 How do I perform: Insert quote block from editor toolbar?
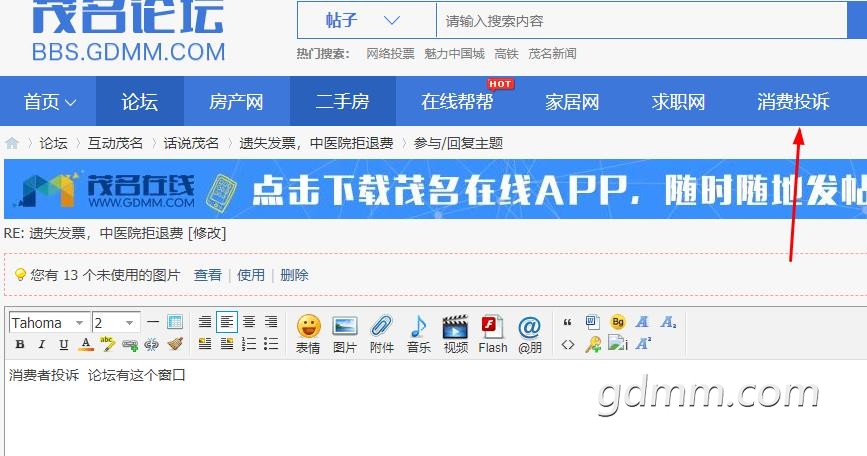pos(568,322)
